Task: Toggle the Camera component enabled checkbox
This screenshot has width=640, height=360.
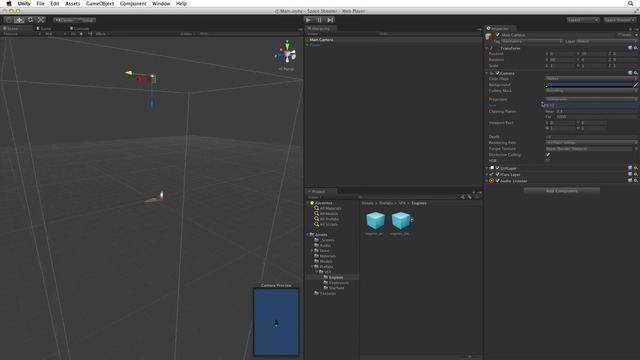Action: click(498, 73)
